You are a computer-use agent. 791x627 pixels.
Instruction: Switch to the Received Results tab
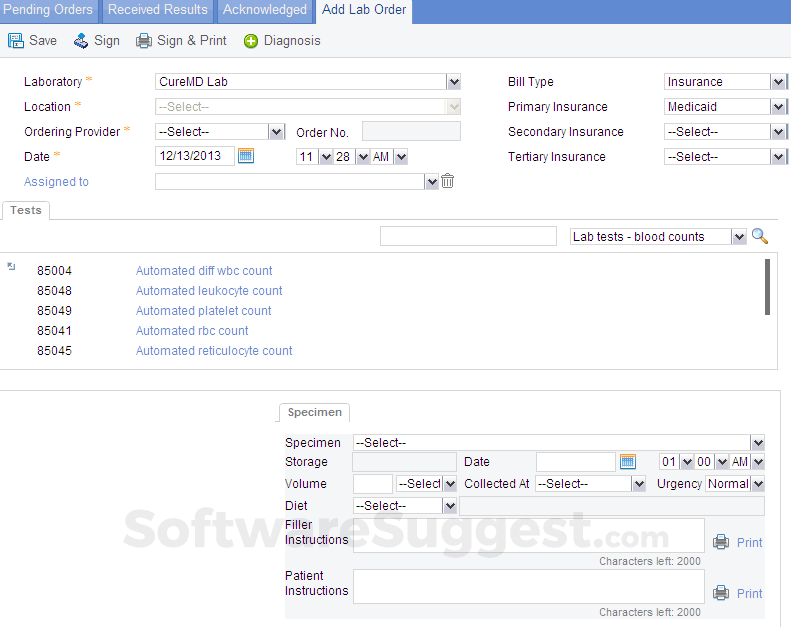158,10
